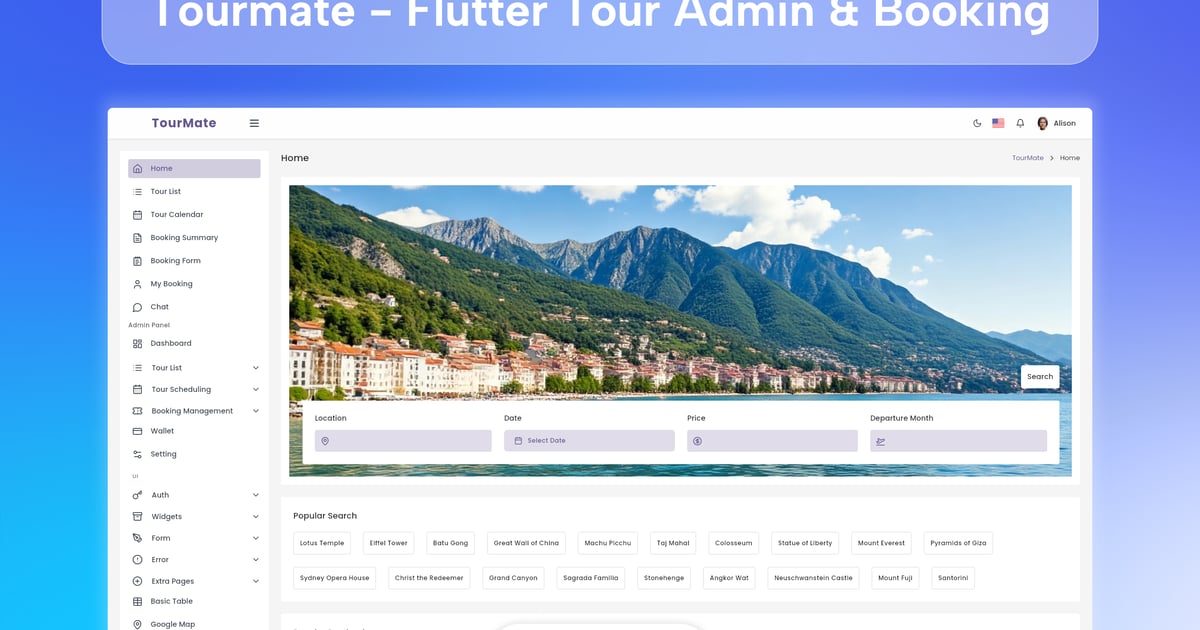Click the Tour Scheduling calendar icon
1200x630 pixels.
coord(138,390)
